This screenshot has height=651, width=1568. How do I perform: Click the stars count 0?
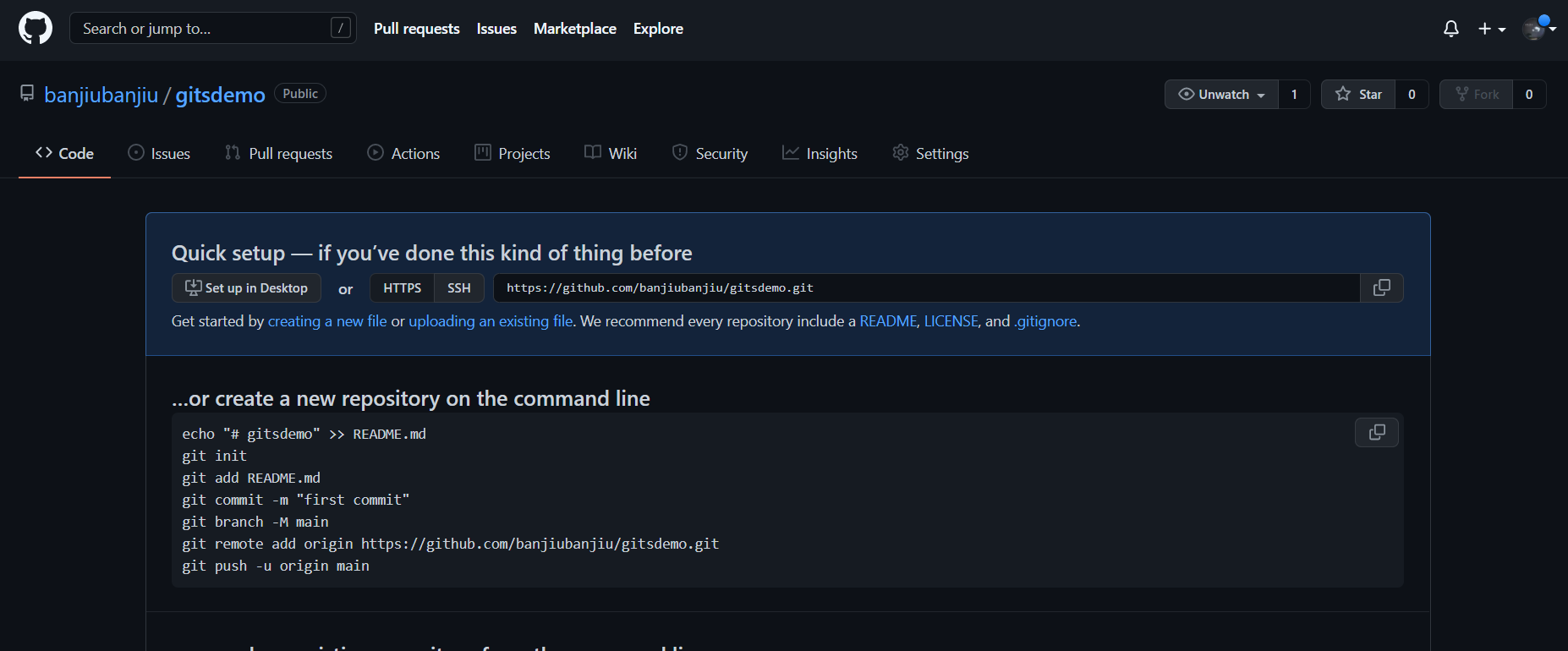tap(1412, 94)
